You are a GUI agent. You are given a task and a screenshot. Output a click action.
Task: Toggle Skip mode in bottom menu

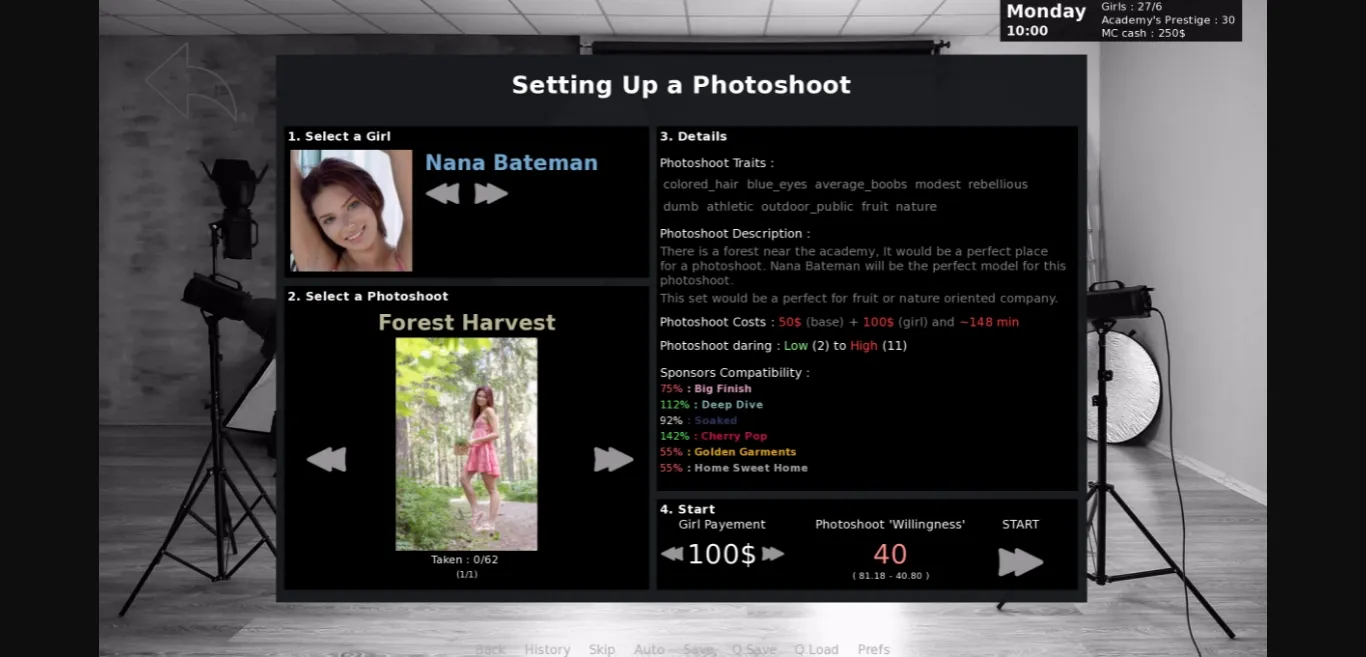click(602, 649)
